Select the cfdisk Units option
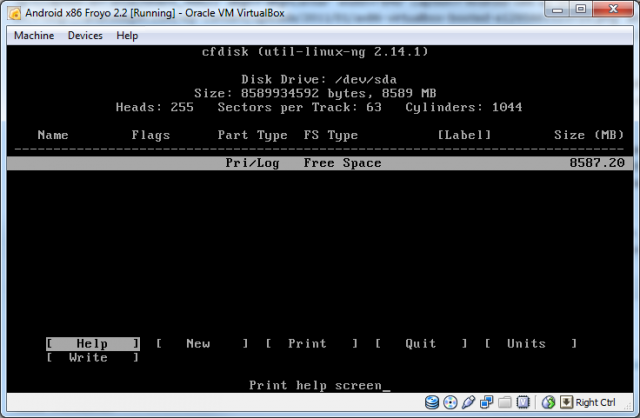 tap(531, 344)
